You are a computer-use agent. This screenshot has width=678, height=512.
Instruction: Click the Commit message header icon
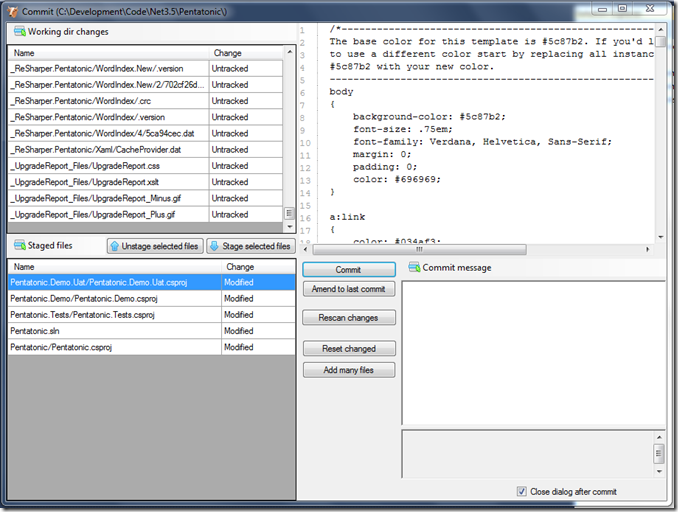tap(414, 267)
